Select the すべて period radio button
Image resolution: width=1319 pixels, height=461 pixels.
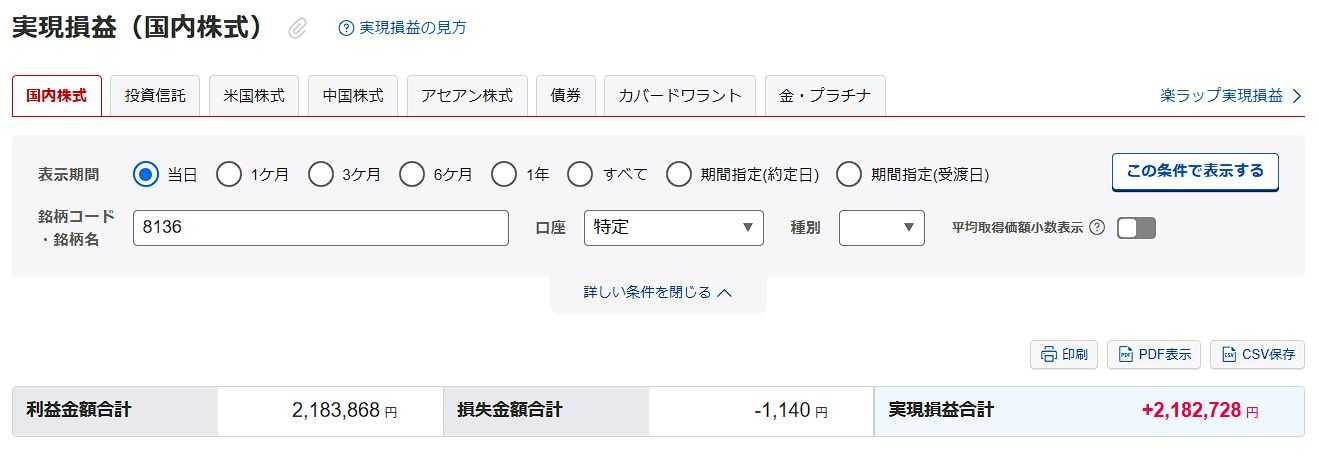(580, 174)
